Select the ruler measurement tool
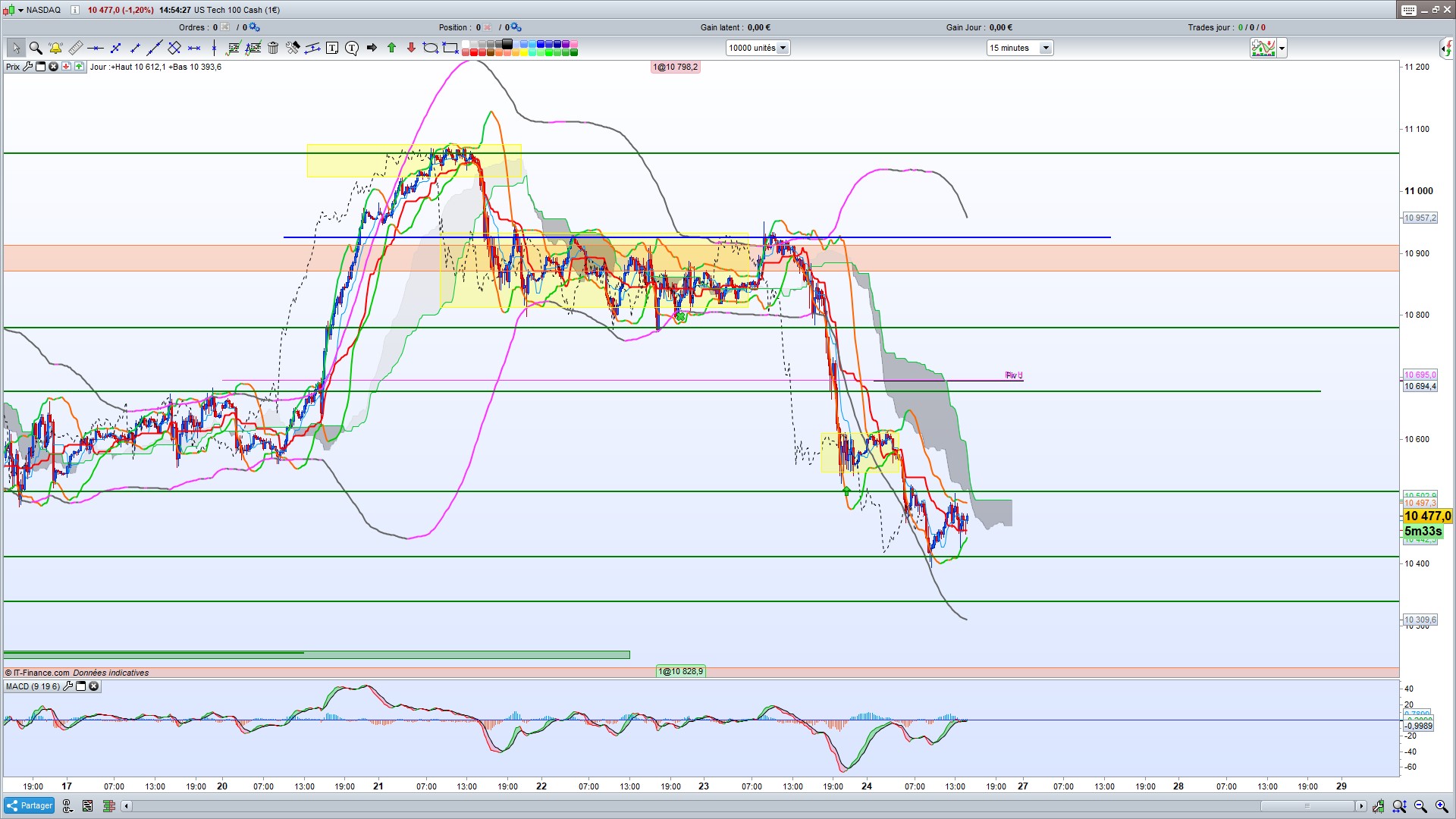Screen dimensions: 1456x819 [x=75, y=48]
